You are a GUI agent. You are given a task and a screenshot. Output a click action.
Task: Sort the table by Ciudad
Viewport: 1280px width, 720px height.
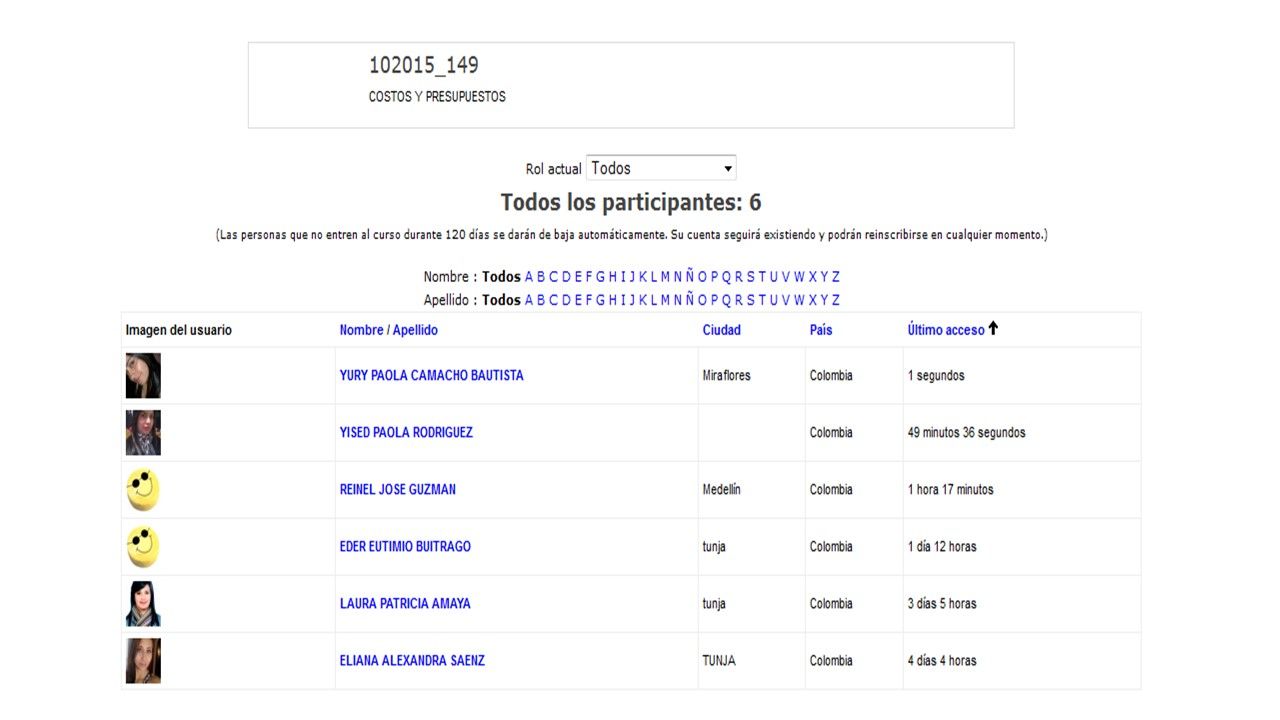click(x=722, y=329)
